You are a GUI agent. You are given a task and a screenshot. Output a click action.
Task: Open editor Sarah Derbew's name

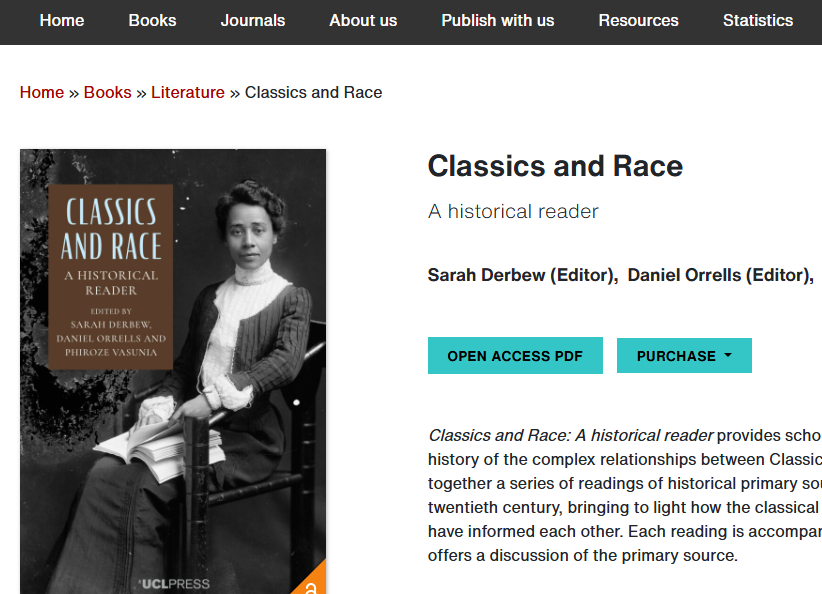(521, 275)
